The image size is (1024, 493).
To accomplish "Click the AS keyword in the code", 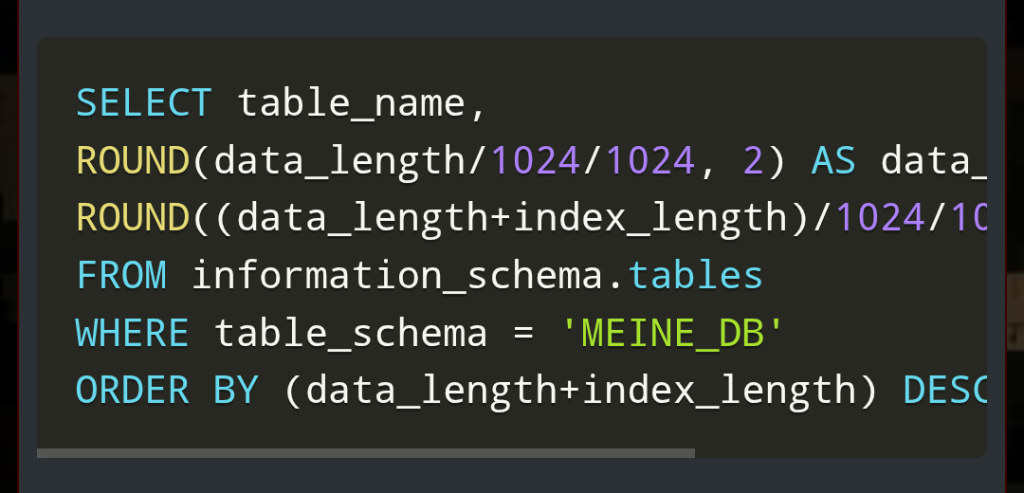I will coord(834,160).
